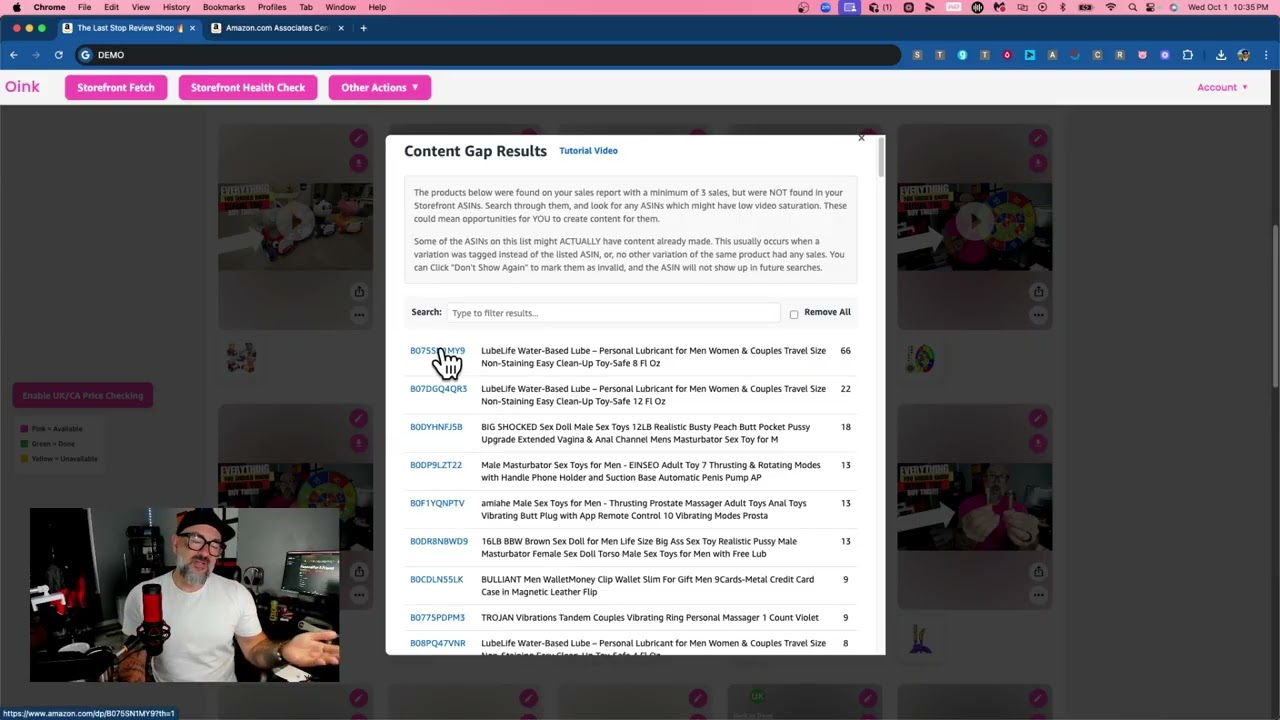Click the Oink logo
1280x720 pixels.
pos(22,87)
